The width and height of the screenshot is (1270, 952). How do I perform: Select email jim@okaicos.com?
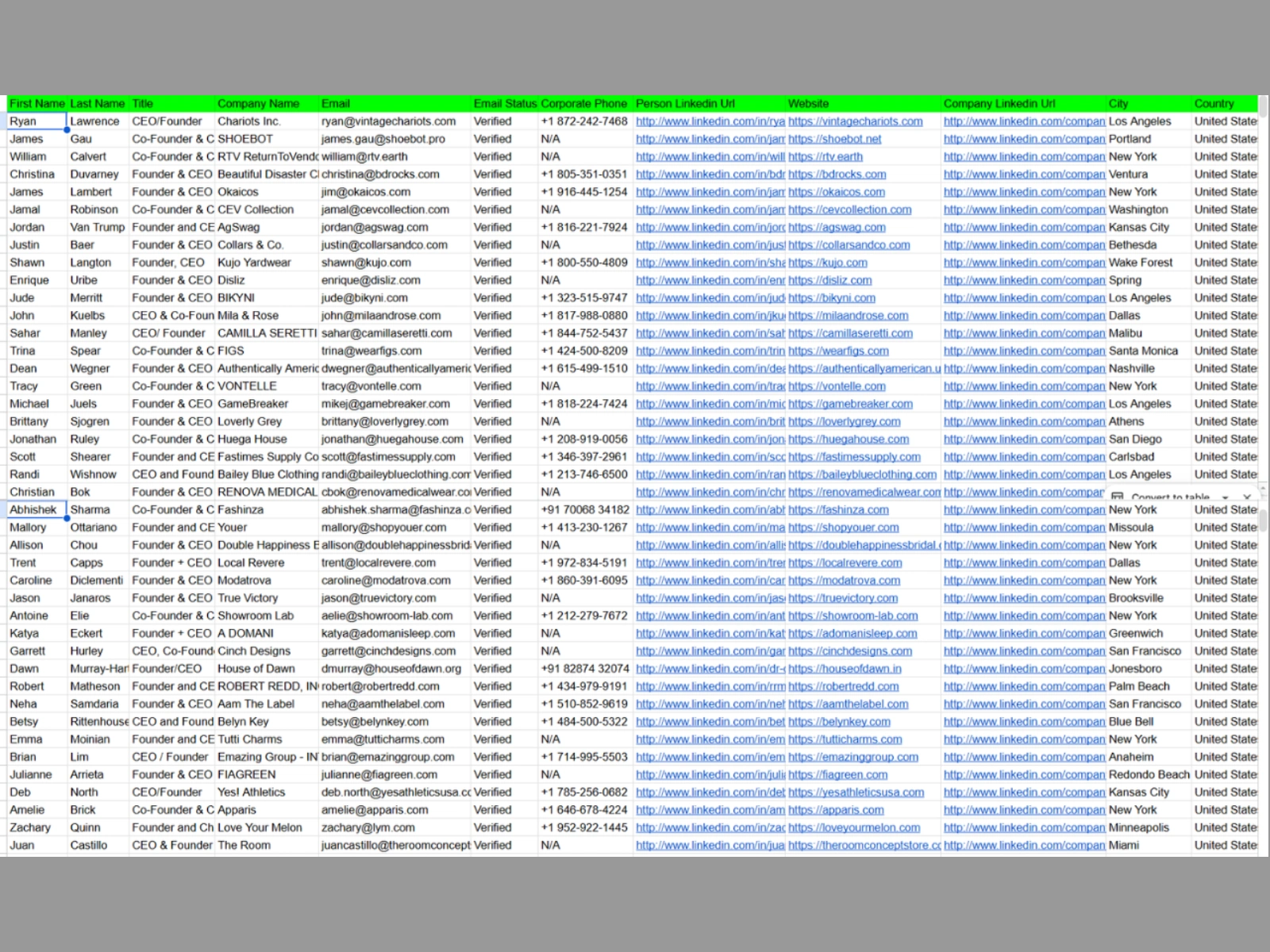pyautogui.click(x=395, y=192)
